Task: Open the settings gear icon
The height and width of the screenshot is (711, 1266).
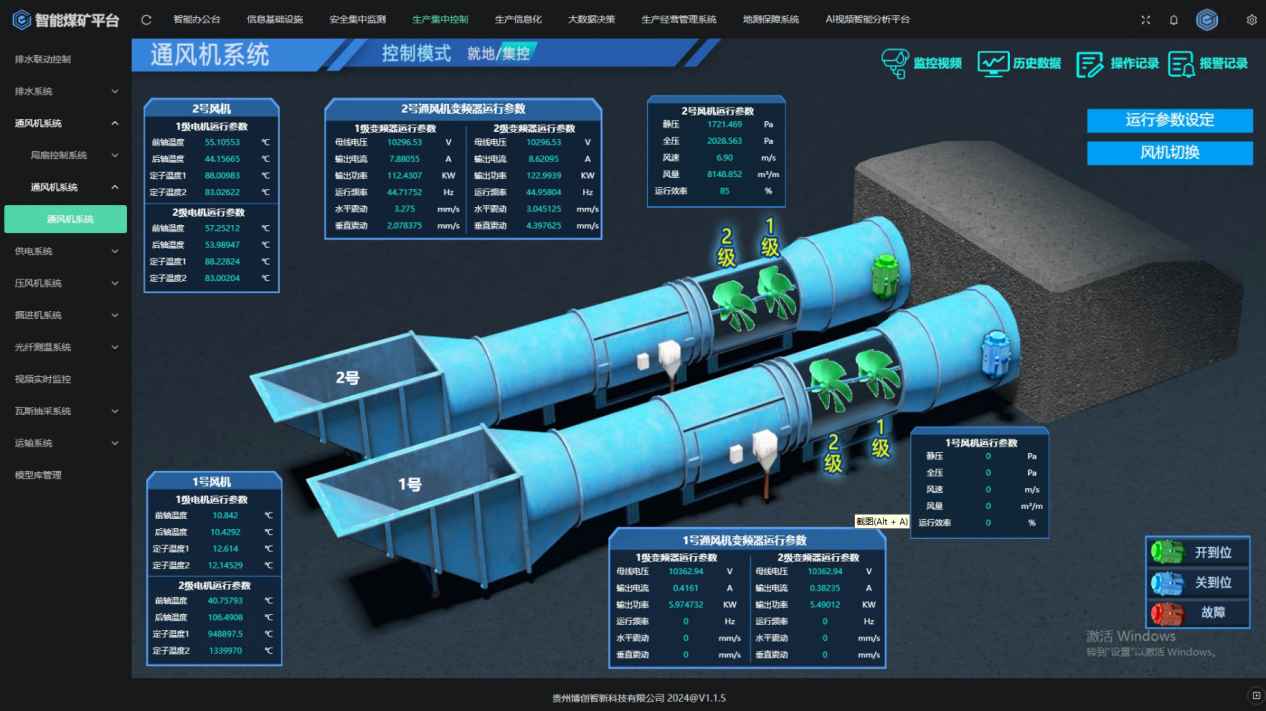Action: (1251, 20)
